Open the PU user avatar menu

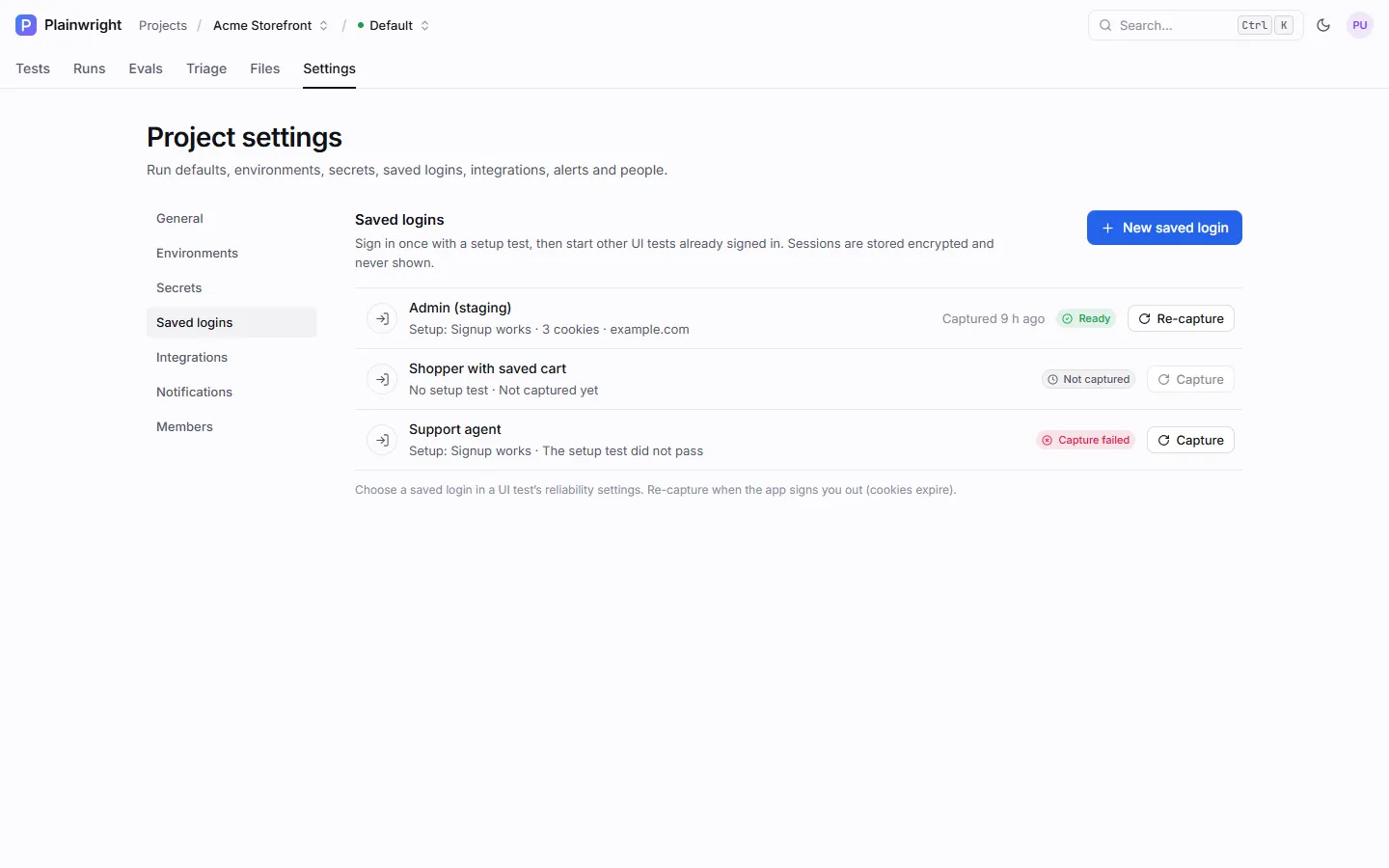(x=1360, y=25)
